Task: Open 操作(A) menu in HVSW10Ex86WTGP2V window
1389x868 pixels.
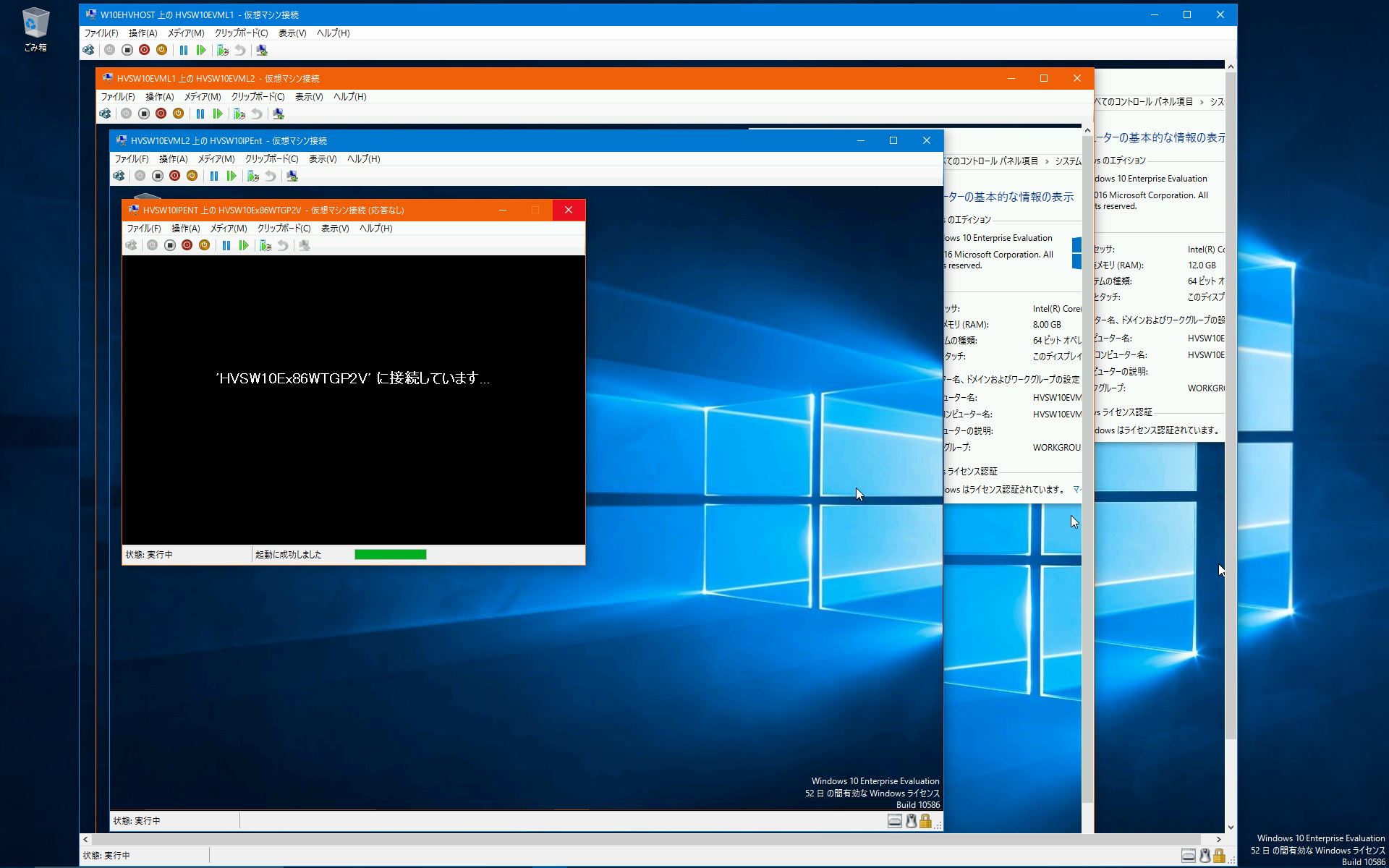Action: tap(186, 228)
